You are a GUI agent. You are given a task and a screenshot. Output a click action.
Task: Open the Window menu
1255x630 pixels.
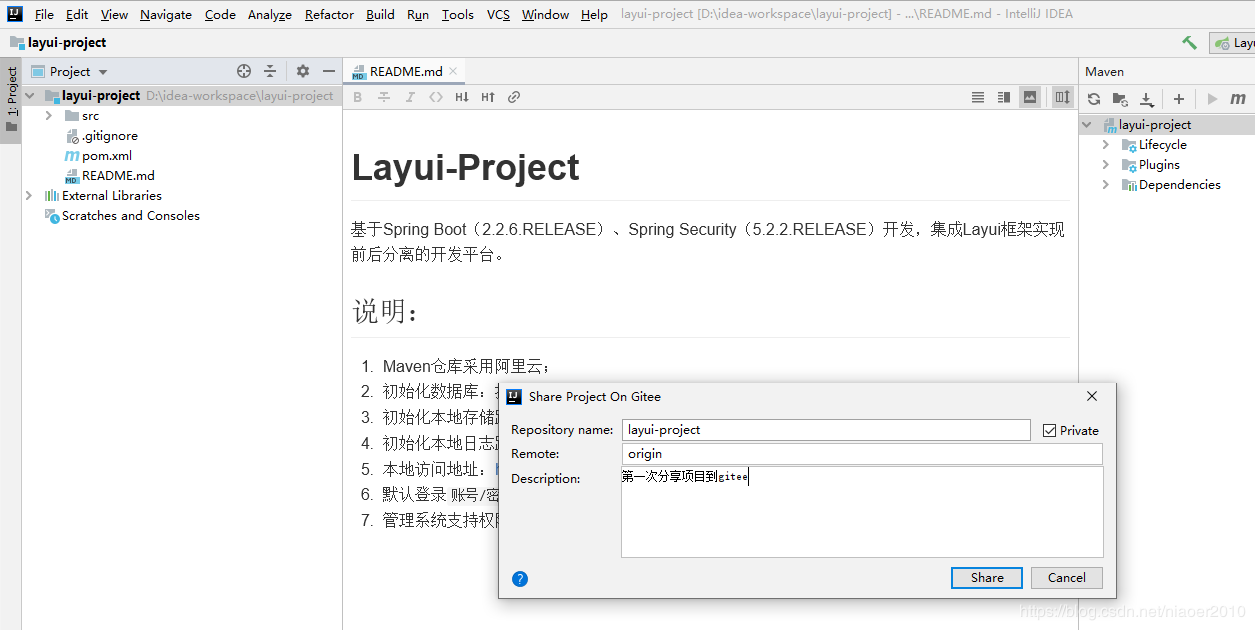[545, 14]
